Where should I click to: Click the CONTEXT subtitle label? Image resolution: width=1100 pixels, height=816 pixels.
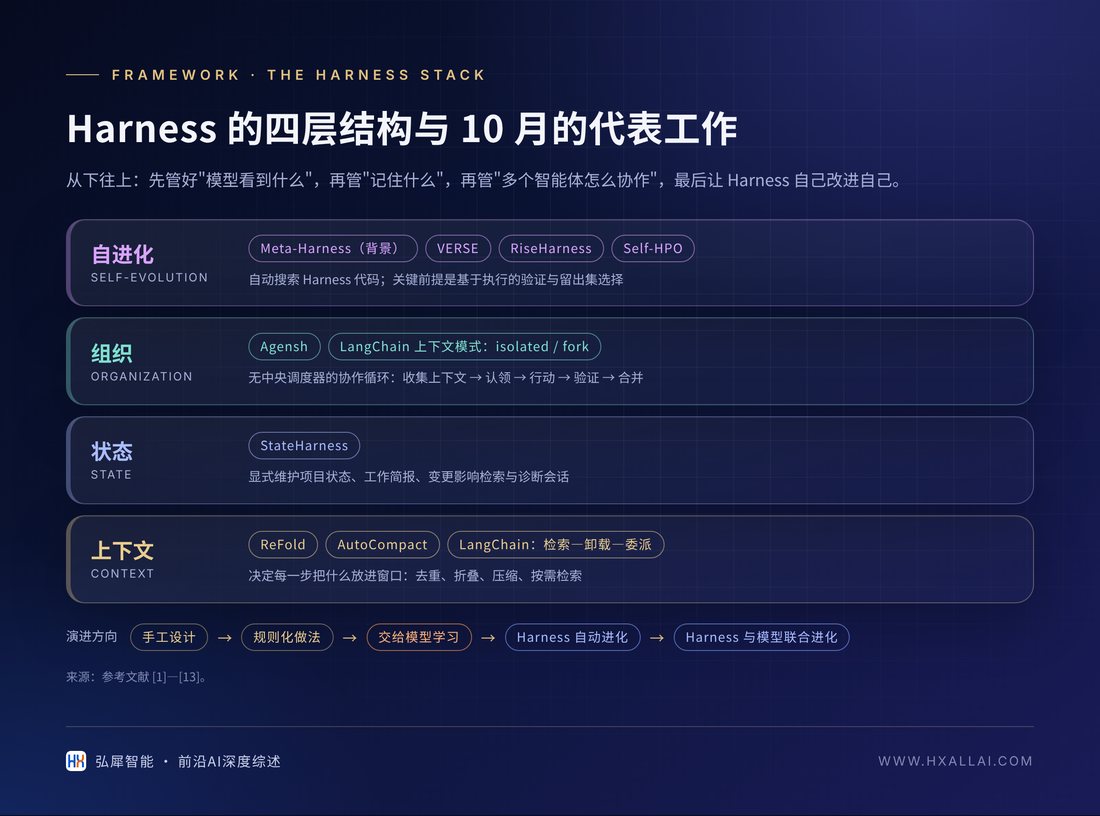(x=122, y=574)
